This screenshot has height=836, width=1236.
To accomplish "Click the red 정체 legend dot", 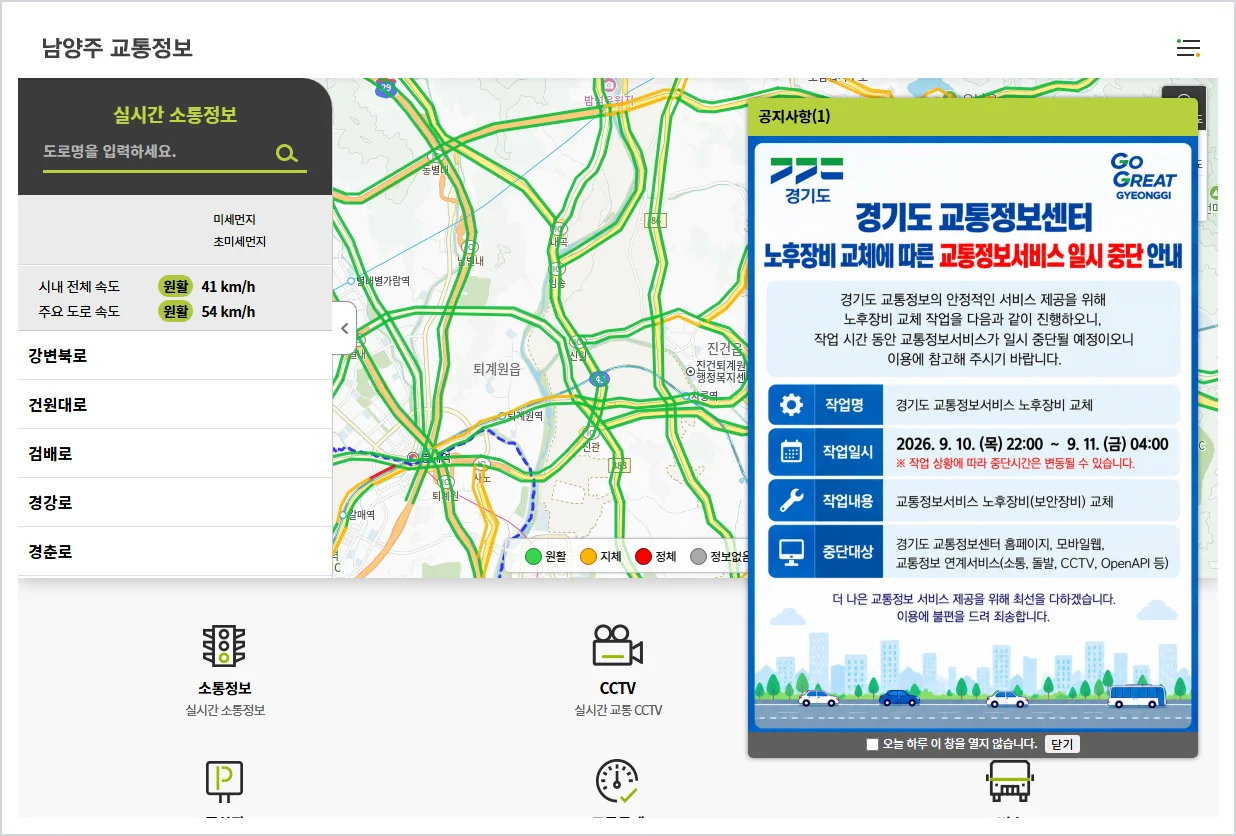I will (x=643, y=556).
